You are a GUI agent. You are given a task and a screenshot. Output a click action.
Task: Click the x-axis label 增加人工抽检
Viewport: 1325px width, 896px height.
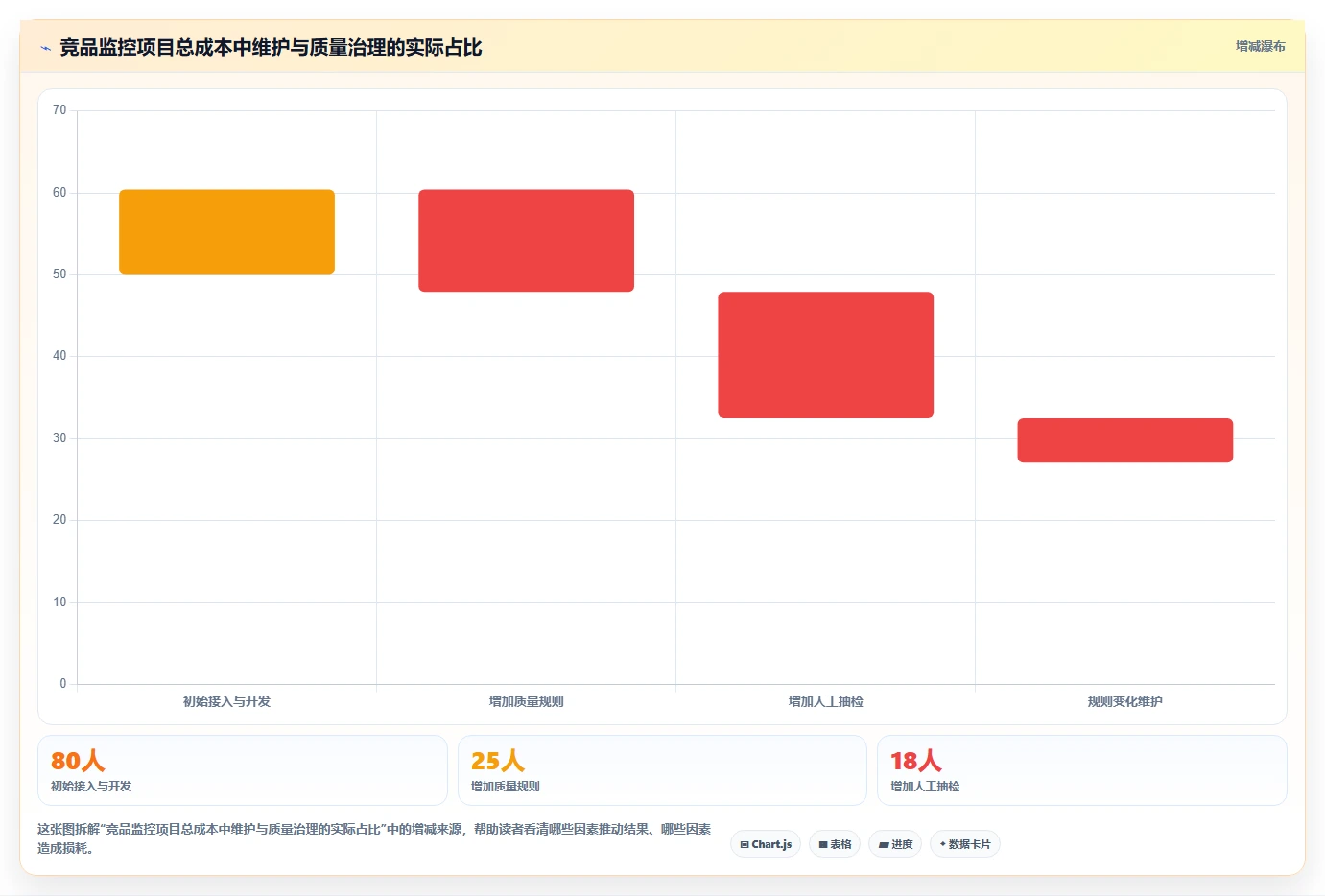825,701
